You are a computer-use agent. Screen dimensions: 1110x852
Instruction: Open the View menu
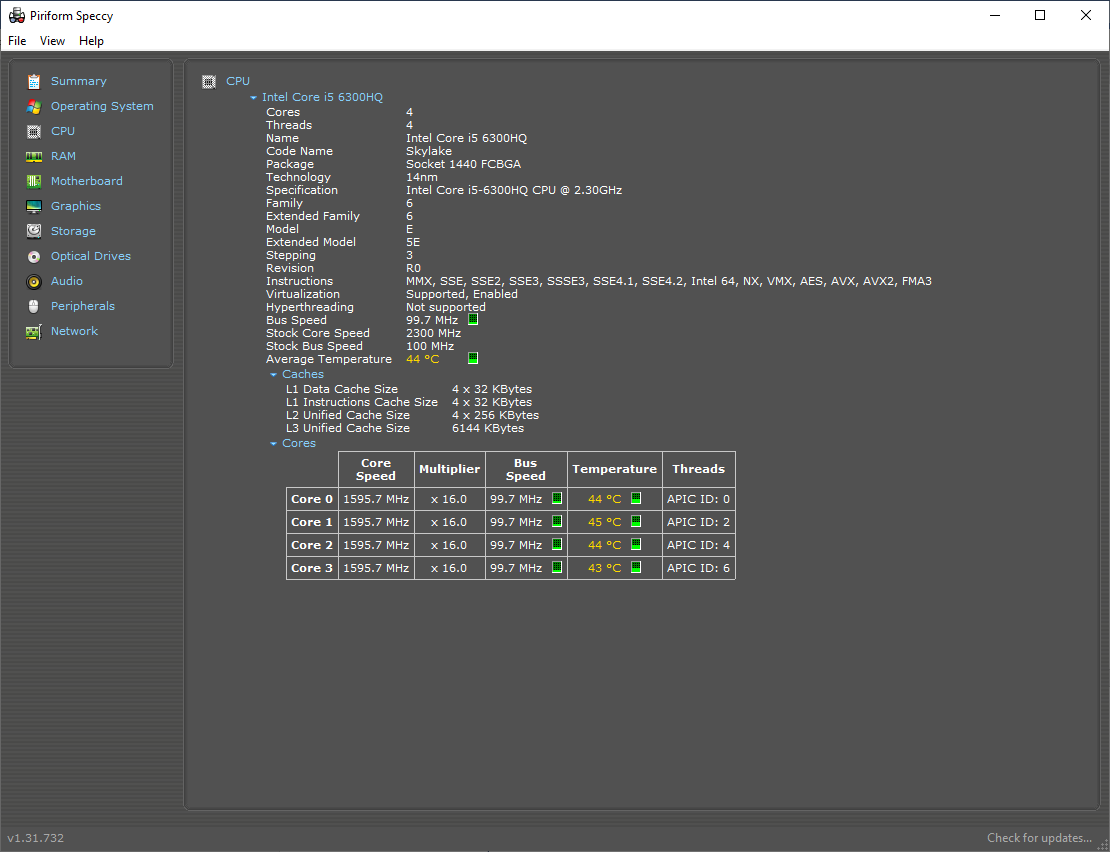click(x=52, y=41)
